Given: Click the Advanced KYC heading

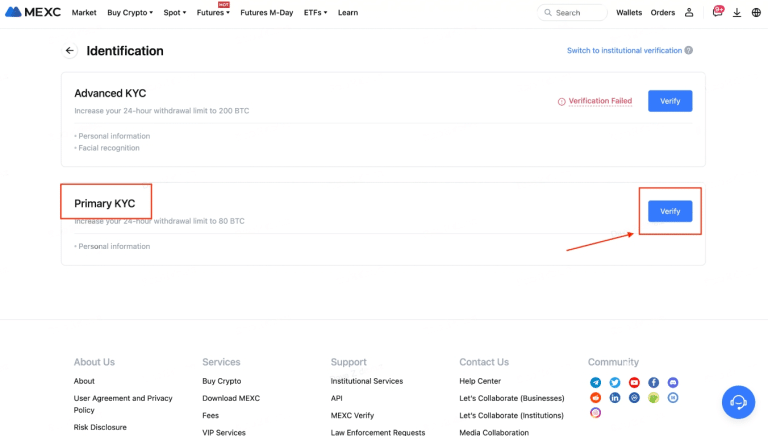Looking at the screenshot, I should (110, 93).
